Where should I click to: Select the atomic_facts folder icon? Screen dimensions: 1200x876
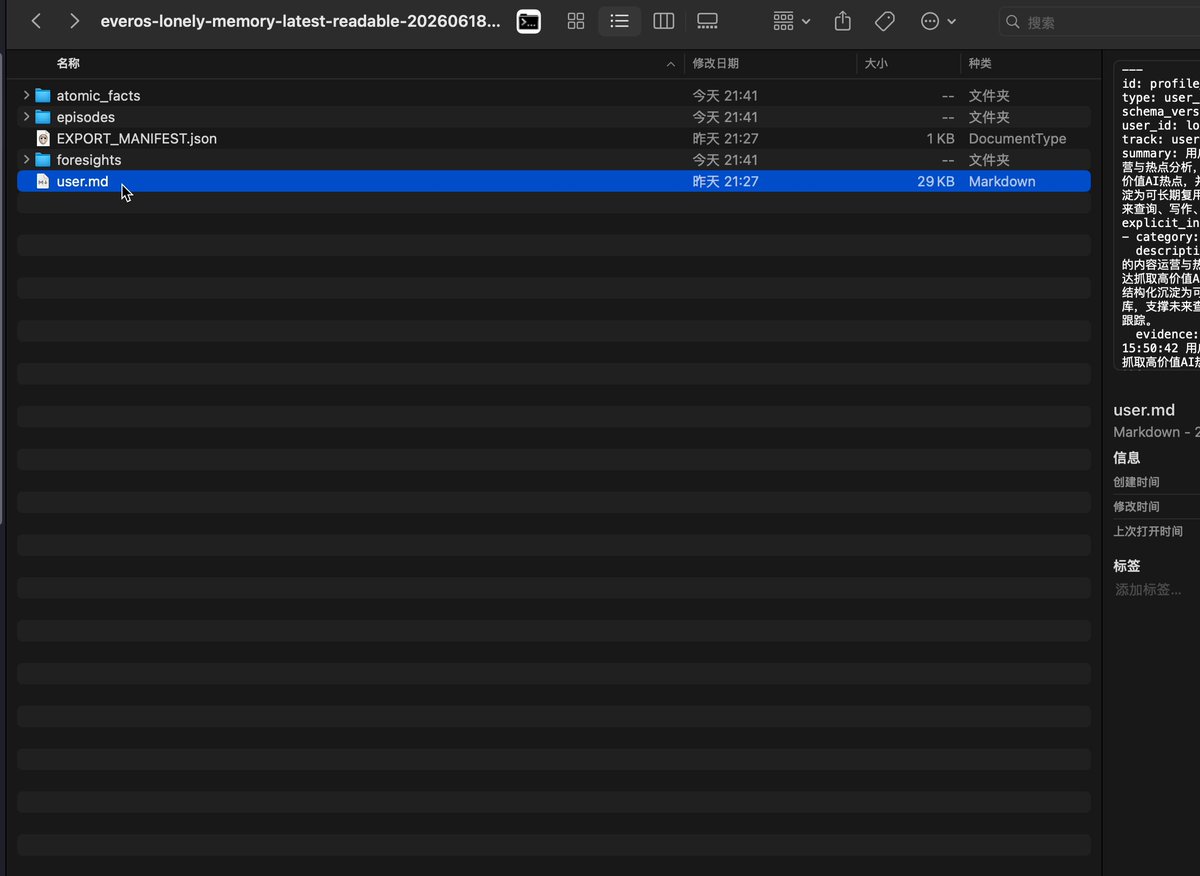[x=43, y=96]
